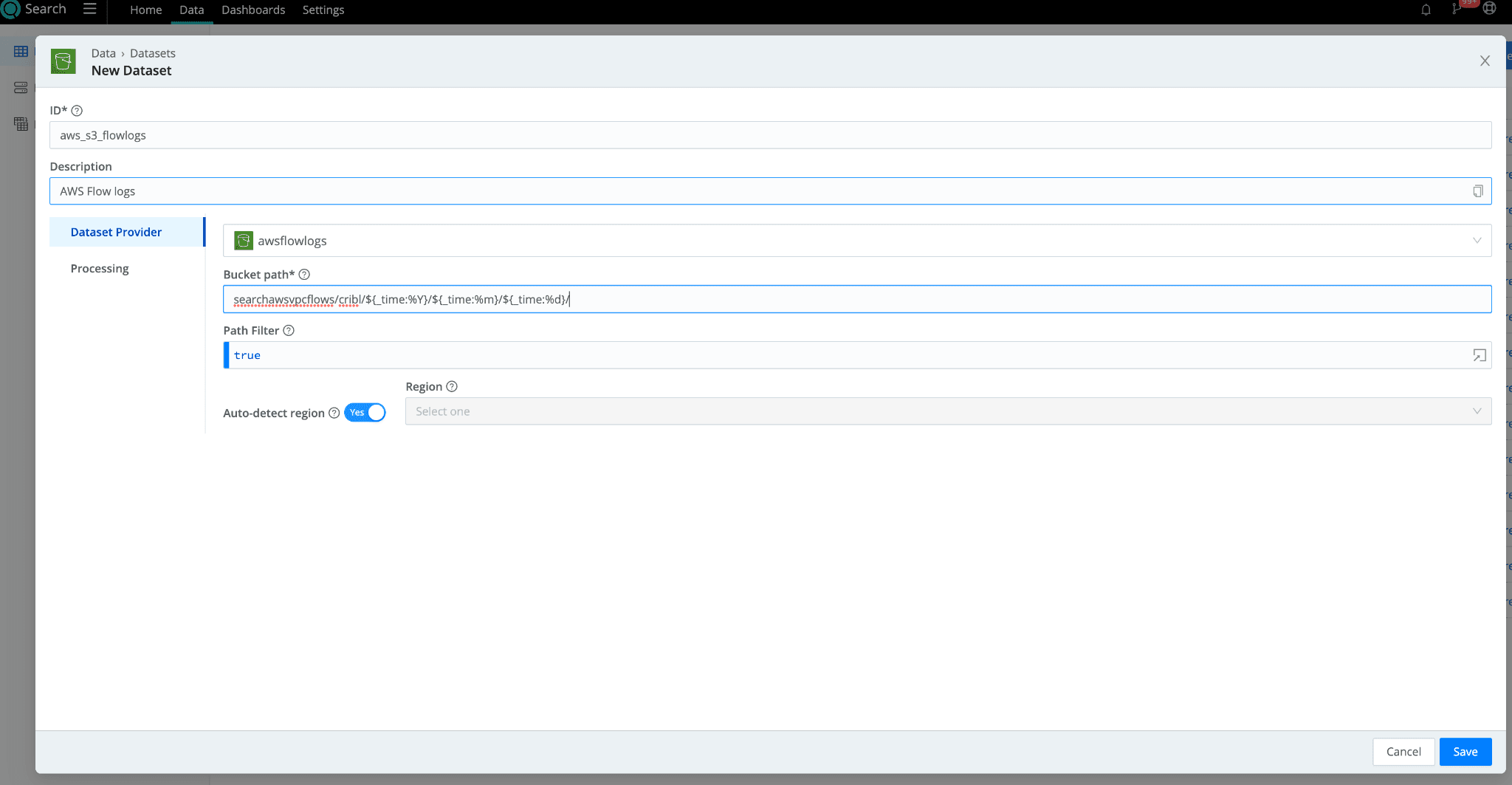Viewport: 1512px width, 785px height.
Task: Open the Region select dropdown
Action: click(947, 411)
